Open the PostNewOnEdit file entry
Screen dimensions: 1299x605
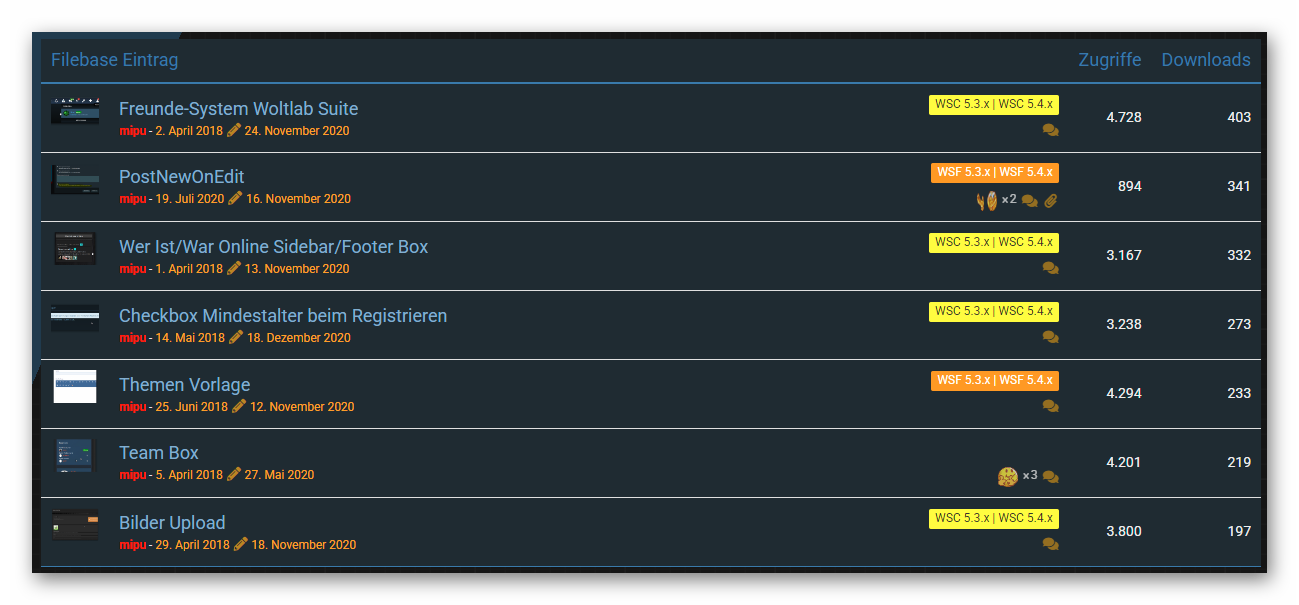[181, 177]
